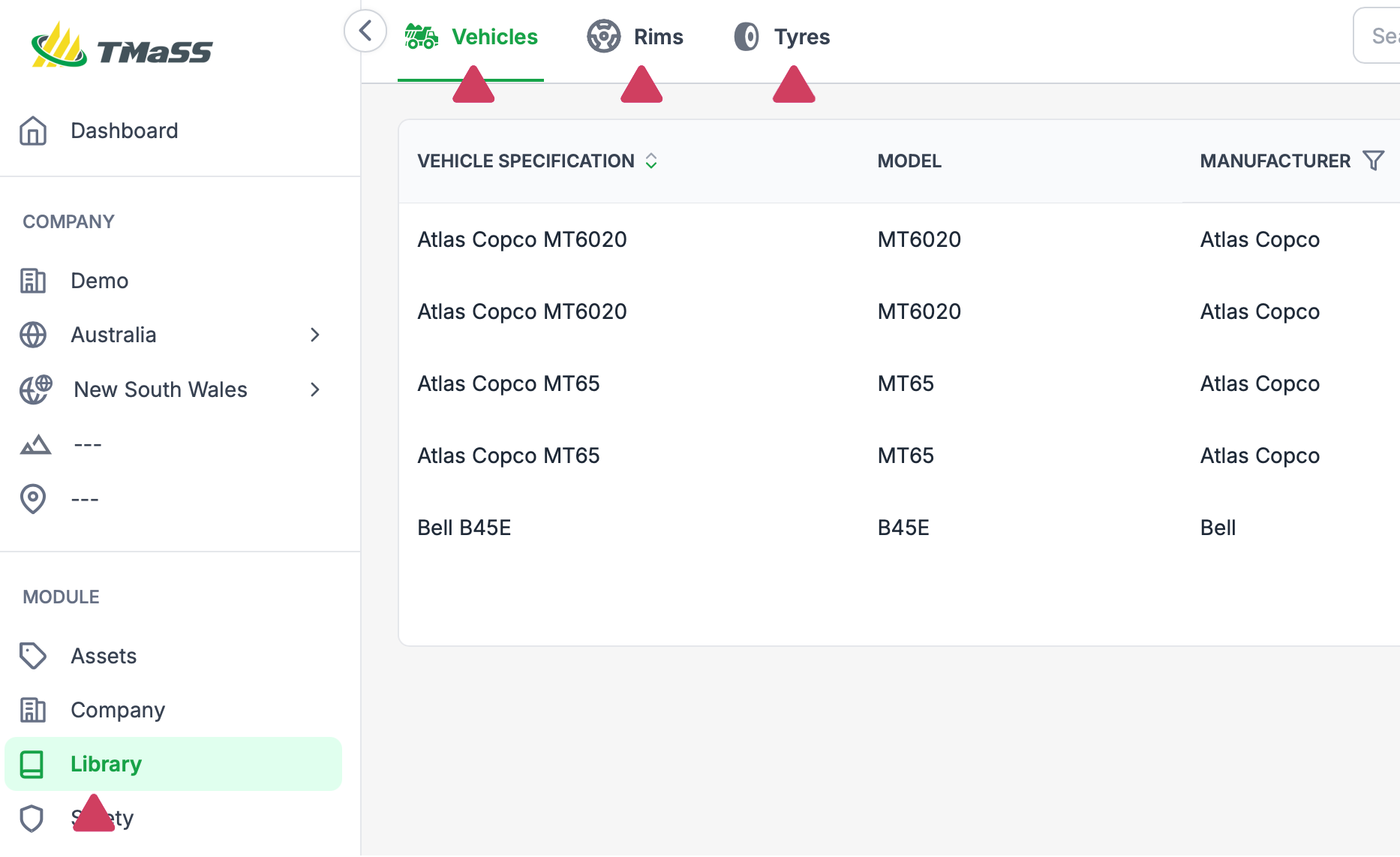Screen dimensions: 1400x857
Task: Click the location placeholder dashes beside pin icon
Action: point(85,499)
